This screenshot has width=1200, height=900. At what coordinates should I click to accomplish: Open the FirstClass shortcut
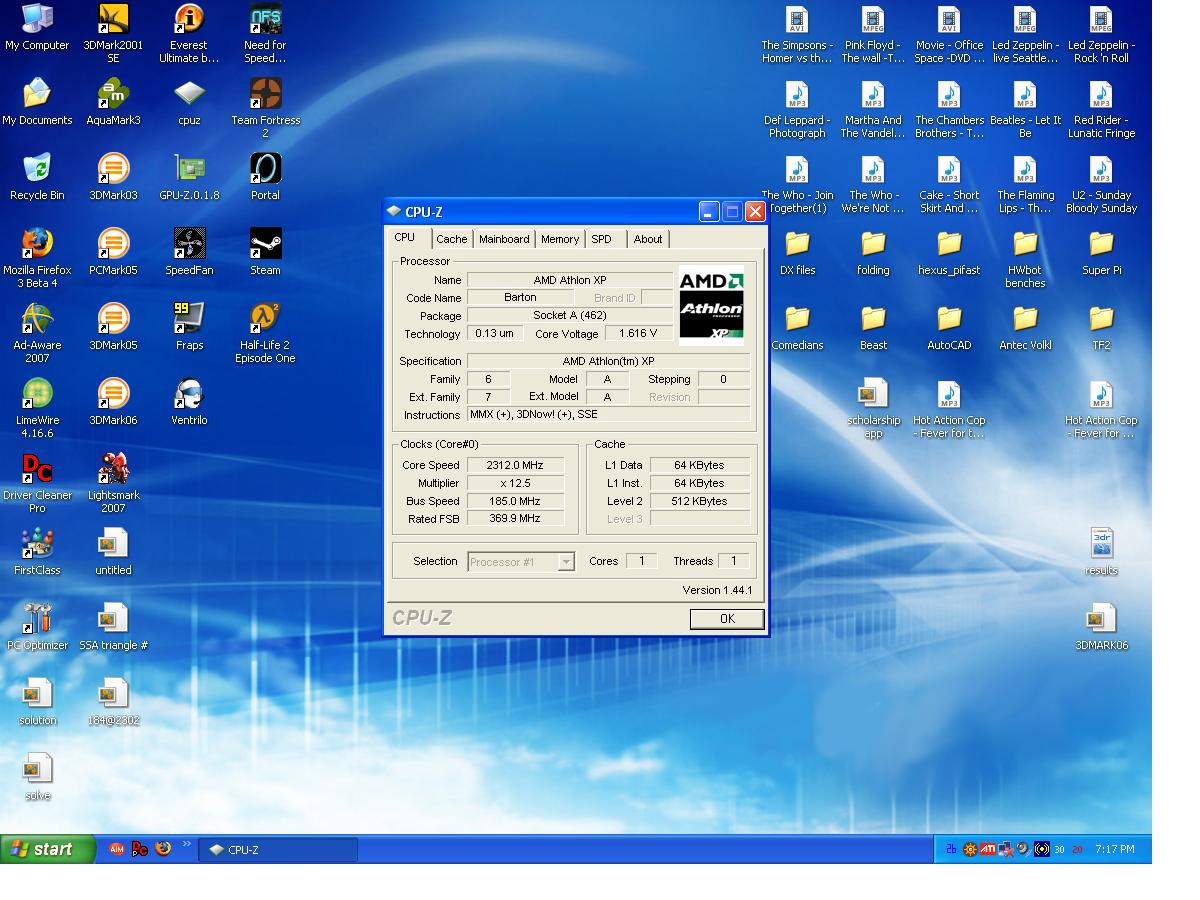37,552
